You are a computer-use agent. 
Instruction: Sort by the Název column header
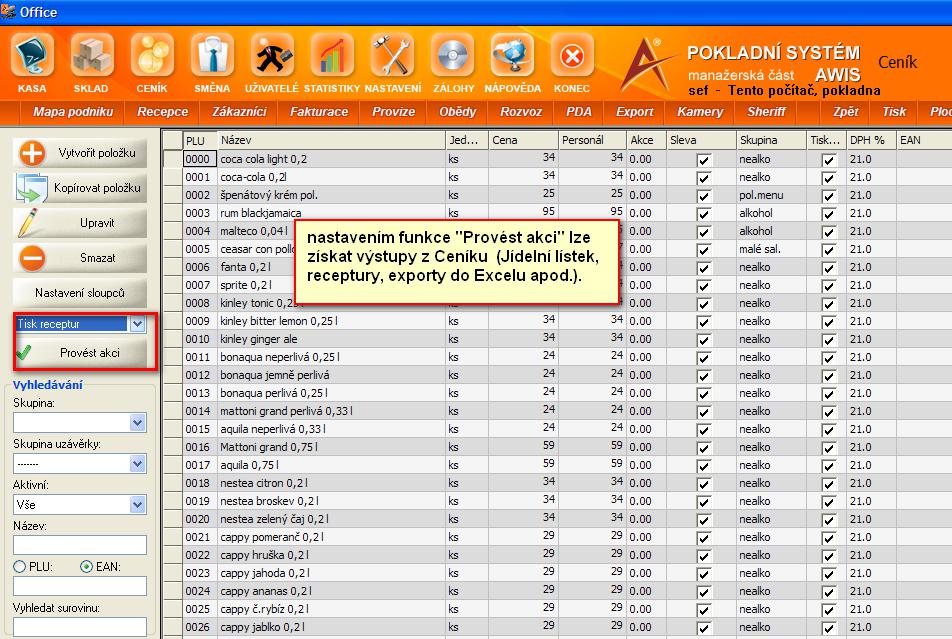(331, 140)
